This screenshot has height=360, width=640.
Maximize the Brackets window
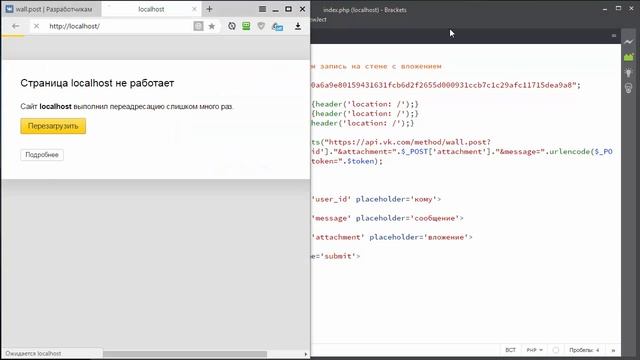click(x=618, y=9)
